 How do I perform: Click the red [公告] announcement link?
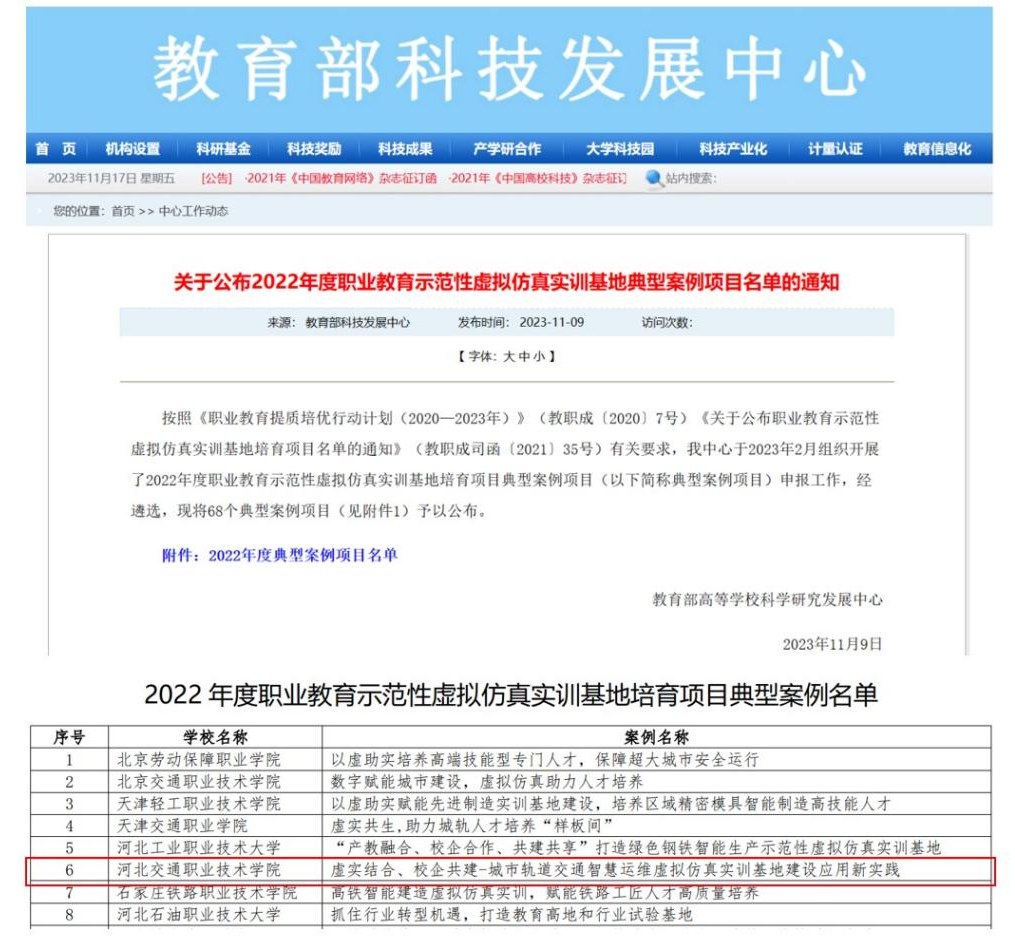pyautogui.click(x=217, y=179)
